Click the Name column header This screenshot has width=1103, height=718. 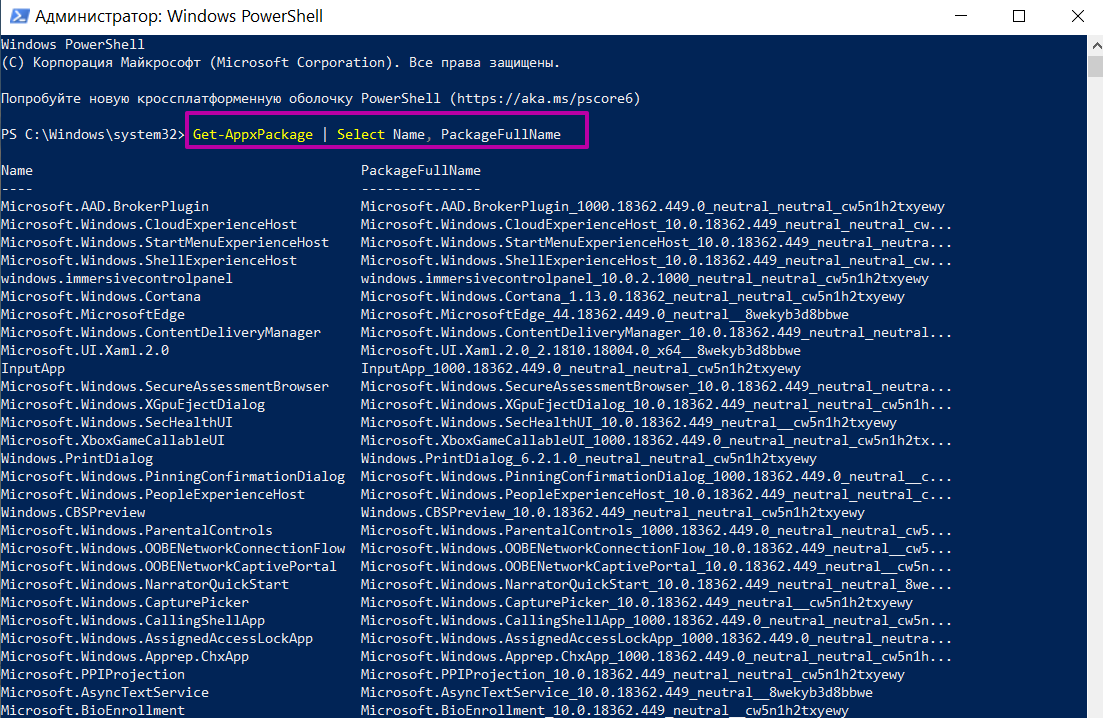click(x=17, y=171)
